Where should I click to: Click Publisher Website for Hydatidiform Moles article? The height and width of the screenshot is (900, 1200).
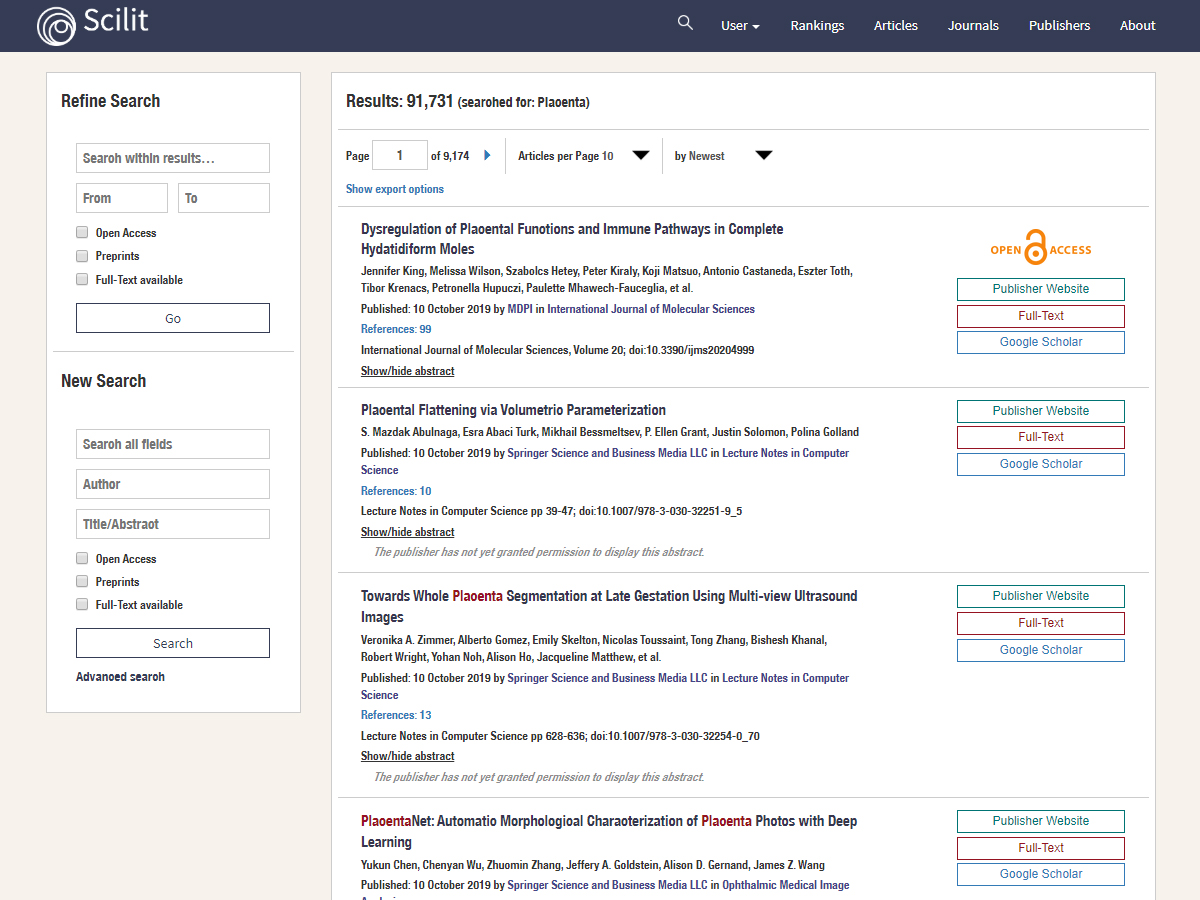click(1040, 289)
